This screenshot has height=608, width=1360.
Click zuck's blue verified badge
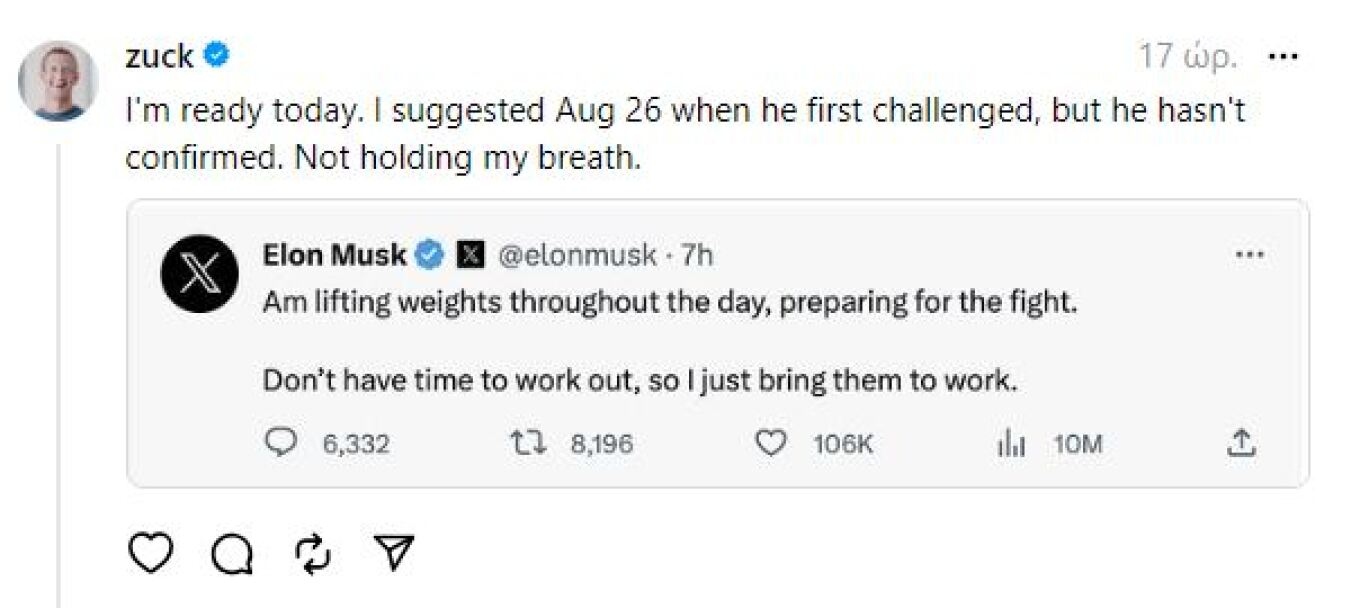point(217,56)
